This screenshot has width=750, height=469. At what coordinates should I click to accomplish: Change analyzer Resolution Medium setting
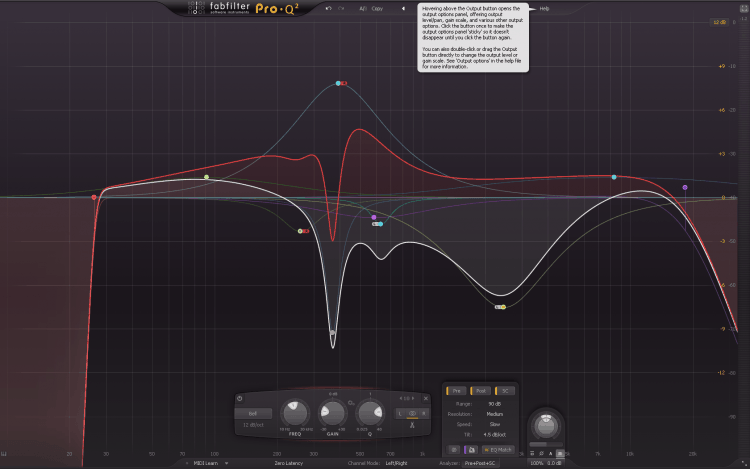click(x=495, y=414)
